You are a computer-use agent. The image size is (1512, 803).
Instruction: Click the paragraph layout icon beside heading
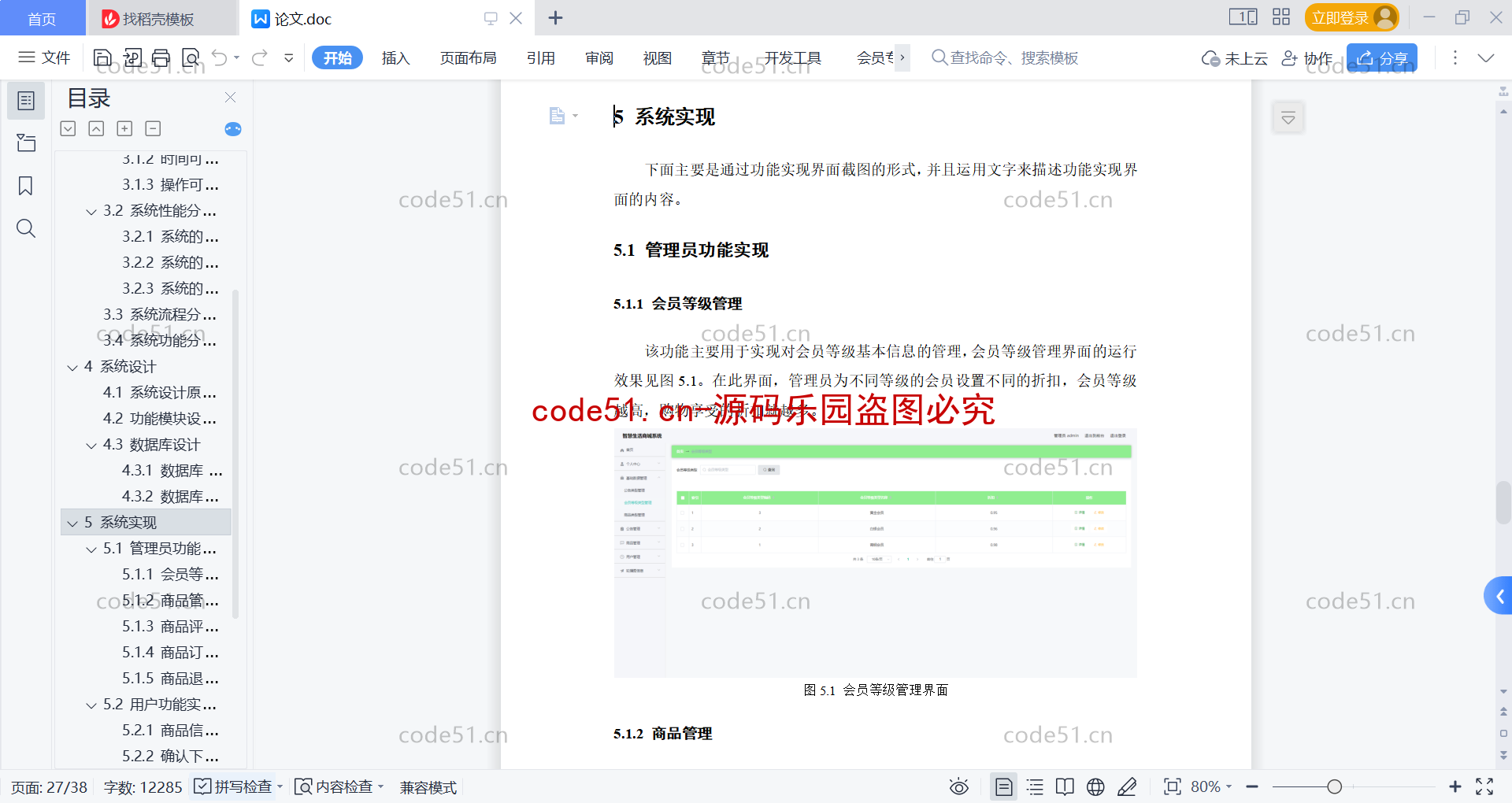pos(558,116)
